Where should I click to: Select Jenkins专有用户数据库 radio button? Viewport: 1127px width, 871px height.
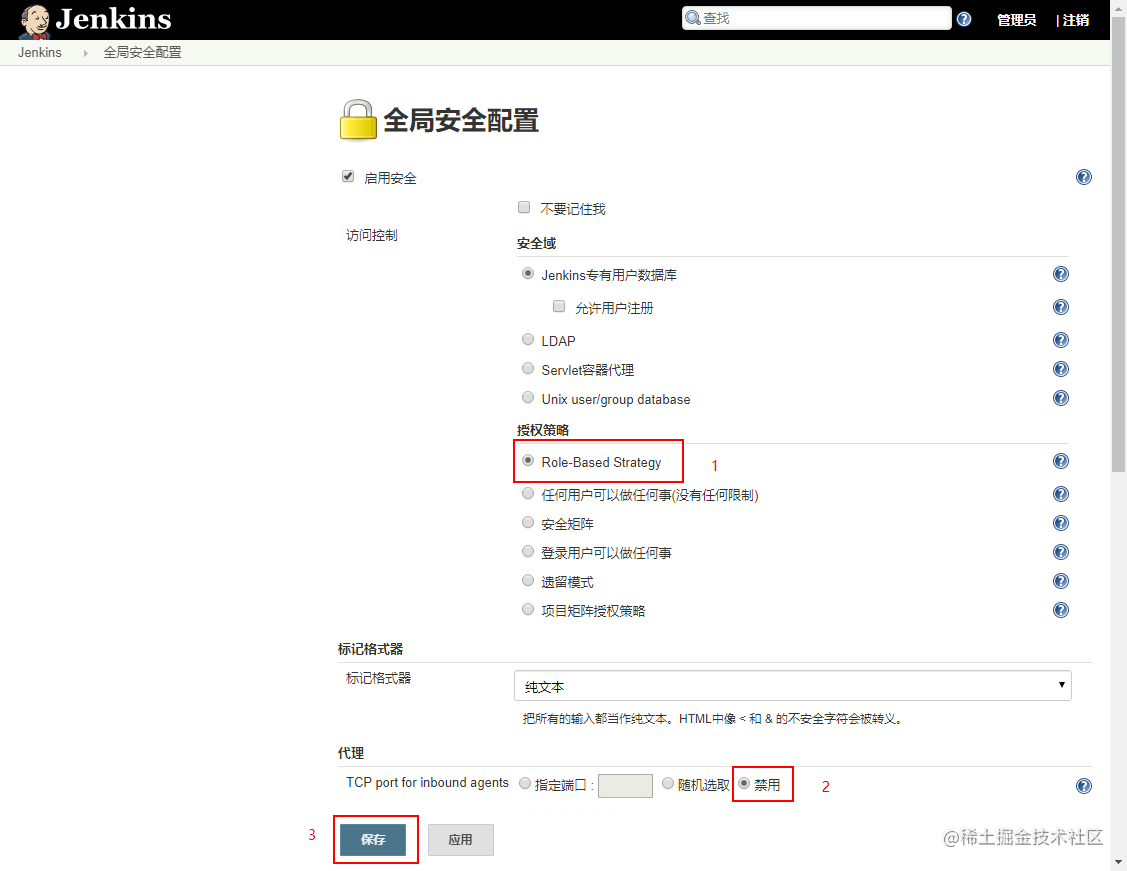[x=528, y=273]
